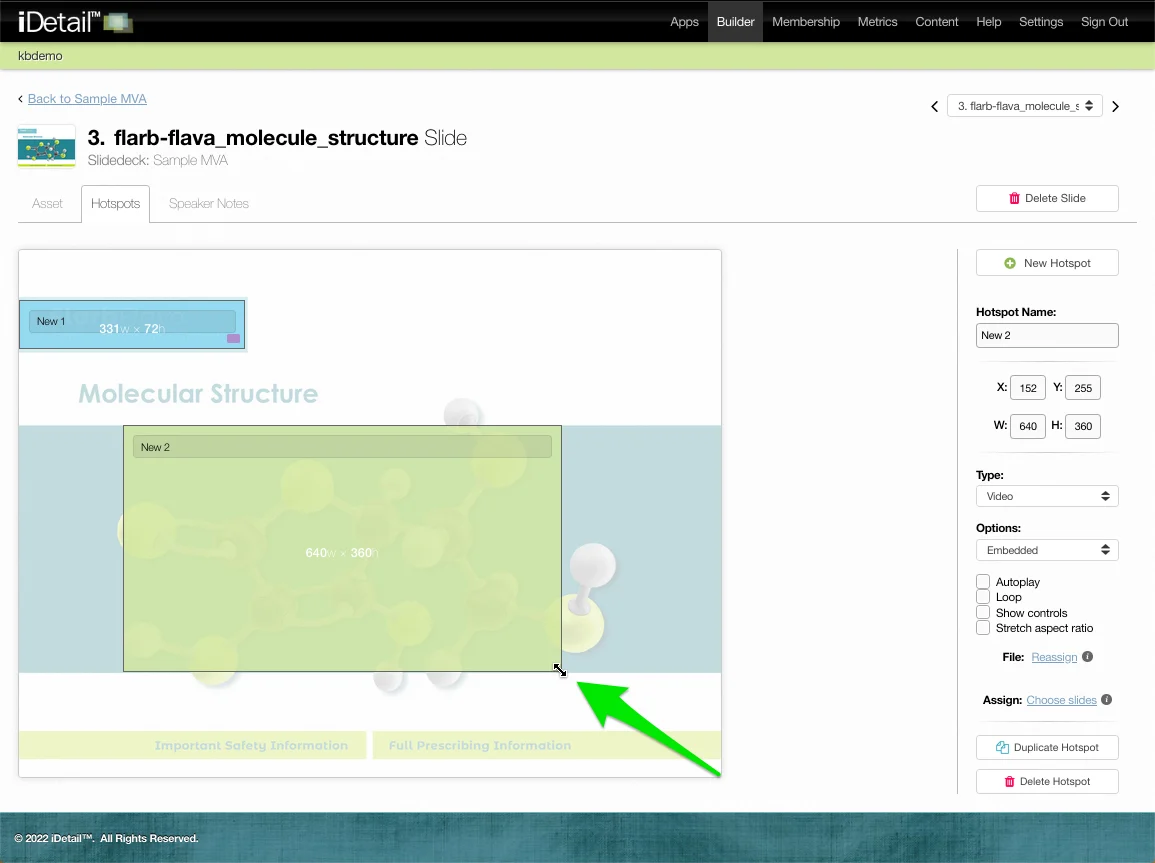Click the Y position field
Image resolution: width=1155 pixels, height=863 pixels.
1083,388
